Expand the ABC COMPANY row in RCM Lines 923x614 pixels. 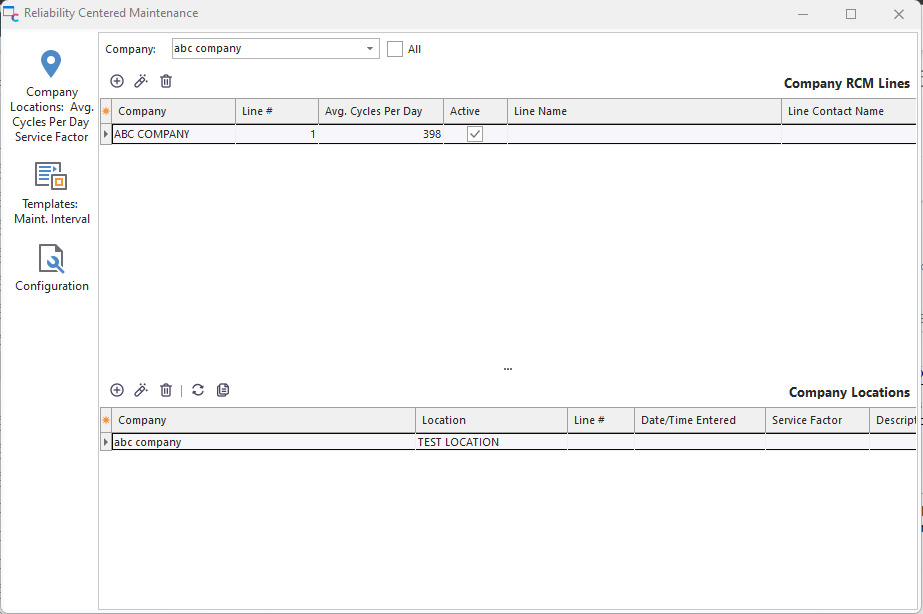(106, 134)
